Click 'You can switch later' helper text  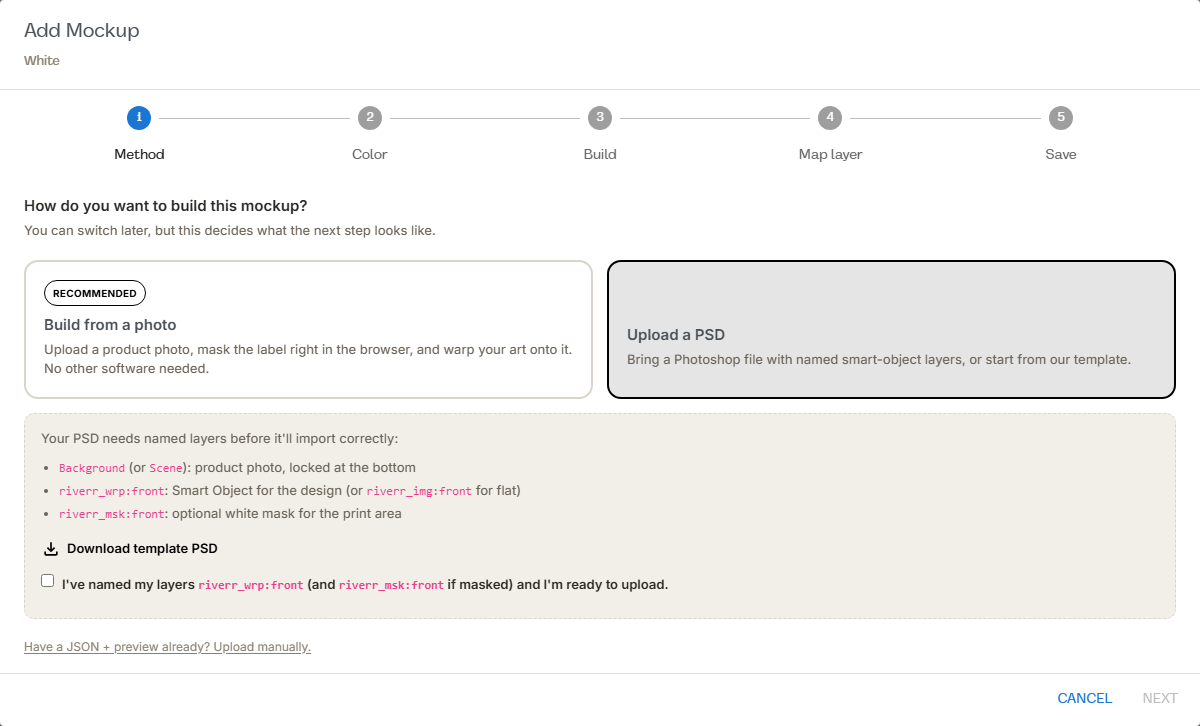pos(230,230)
